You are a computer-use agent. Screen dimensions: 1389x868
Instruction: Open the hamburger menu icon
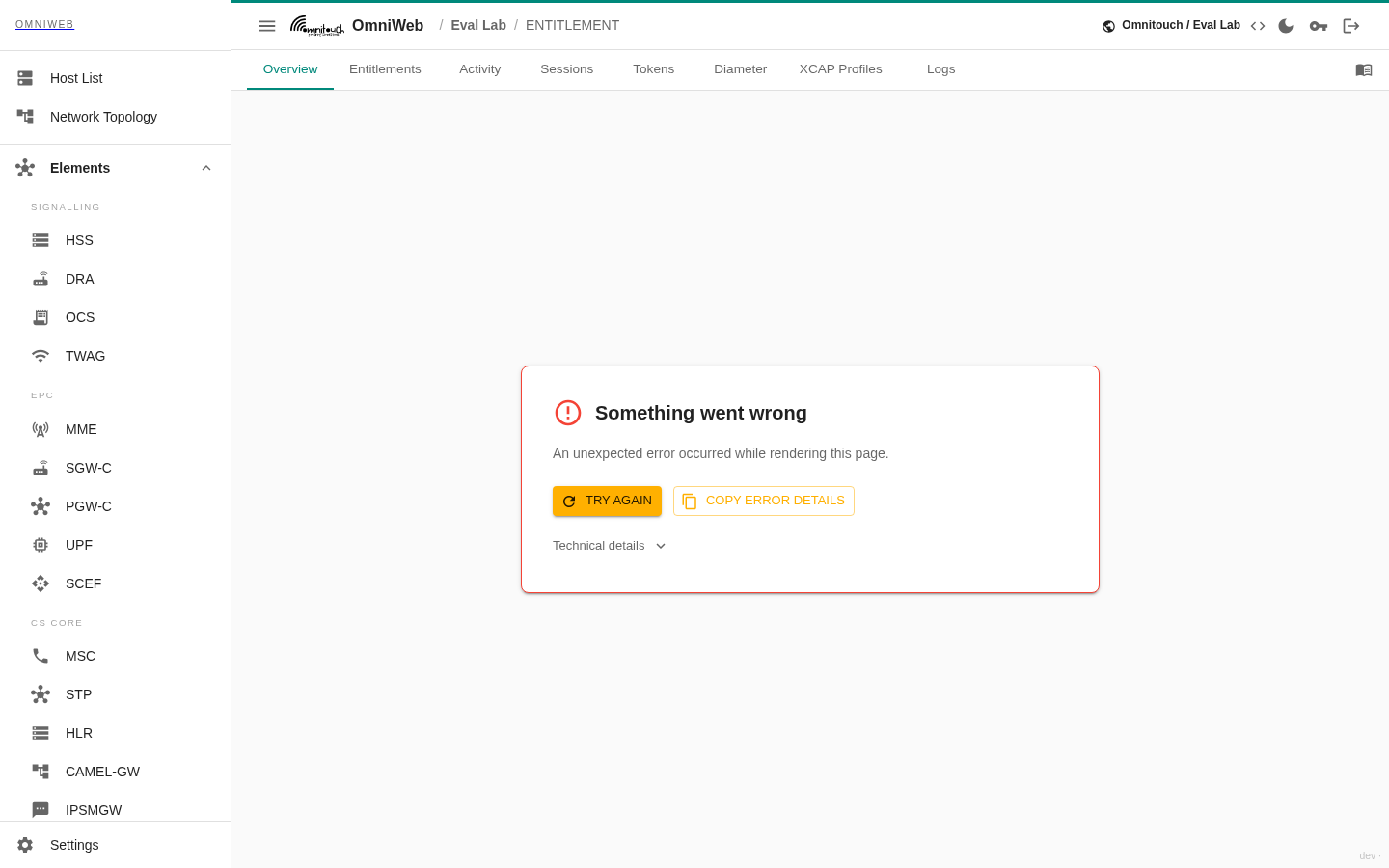click(x=267, y=26)
